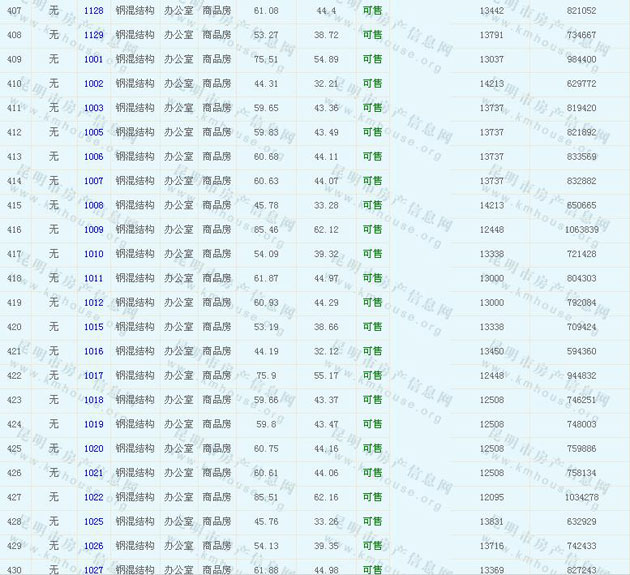Open room 1006 link
Viewport: 630px width, 575px height.
coord(93,157)
